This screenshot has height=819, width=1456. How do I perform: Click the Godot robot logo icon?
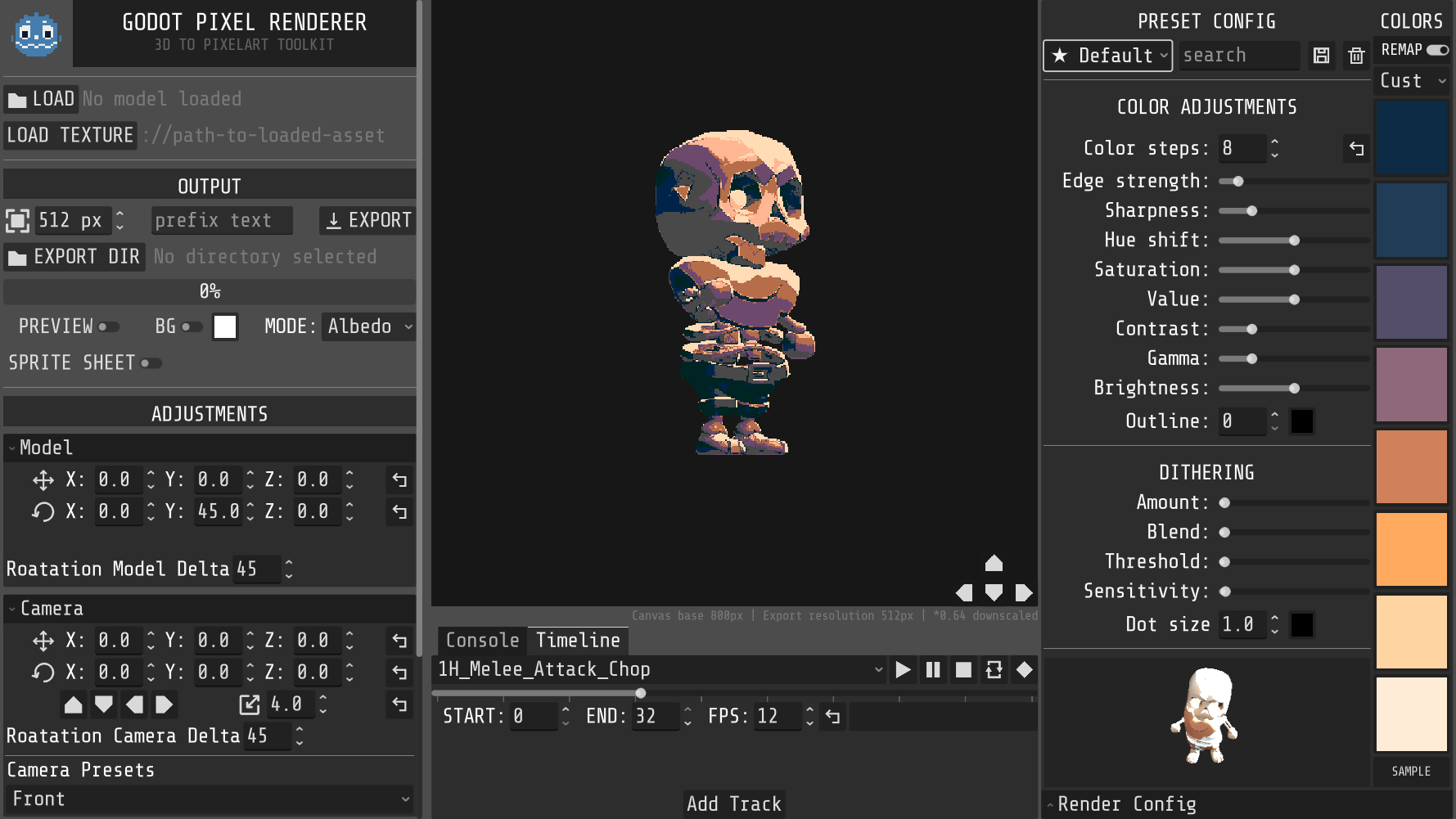point(36,34)
